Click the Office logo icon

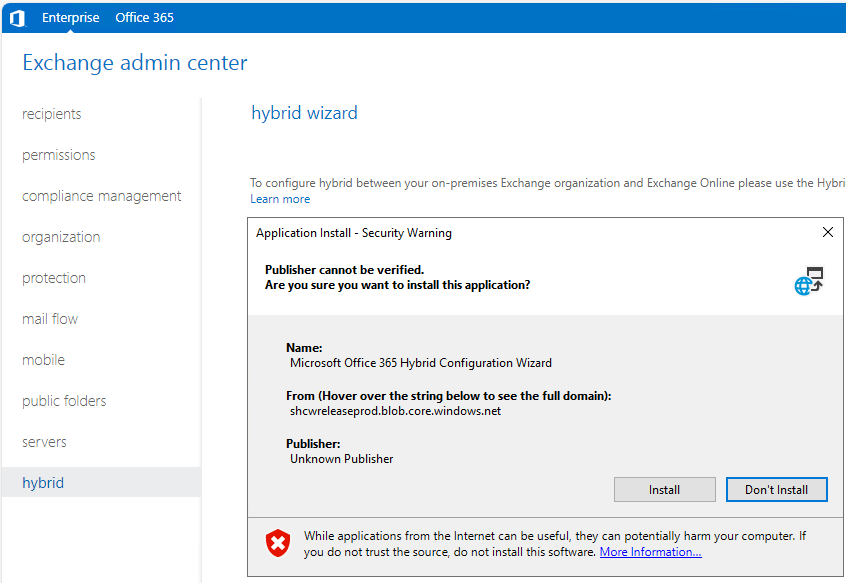point(17,18)
